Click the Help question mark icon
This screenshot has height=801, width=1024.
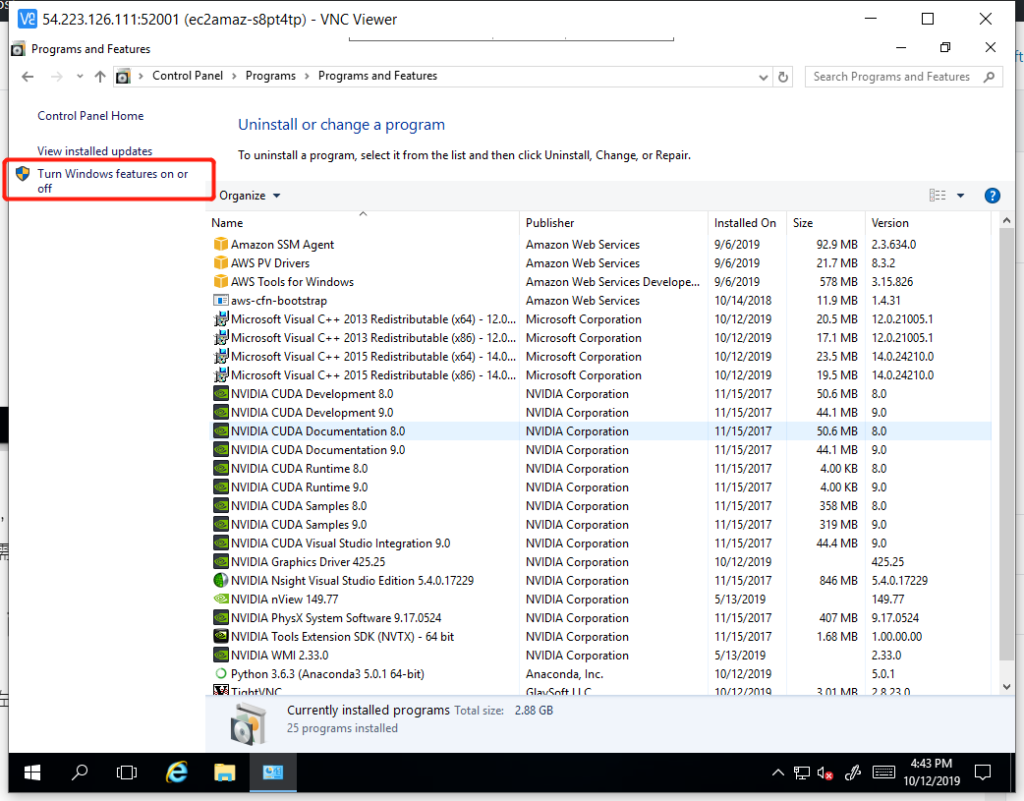coord(992,196)
